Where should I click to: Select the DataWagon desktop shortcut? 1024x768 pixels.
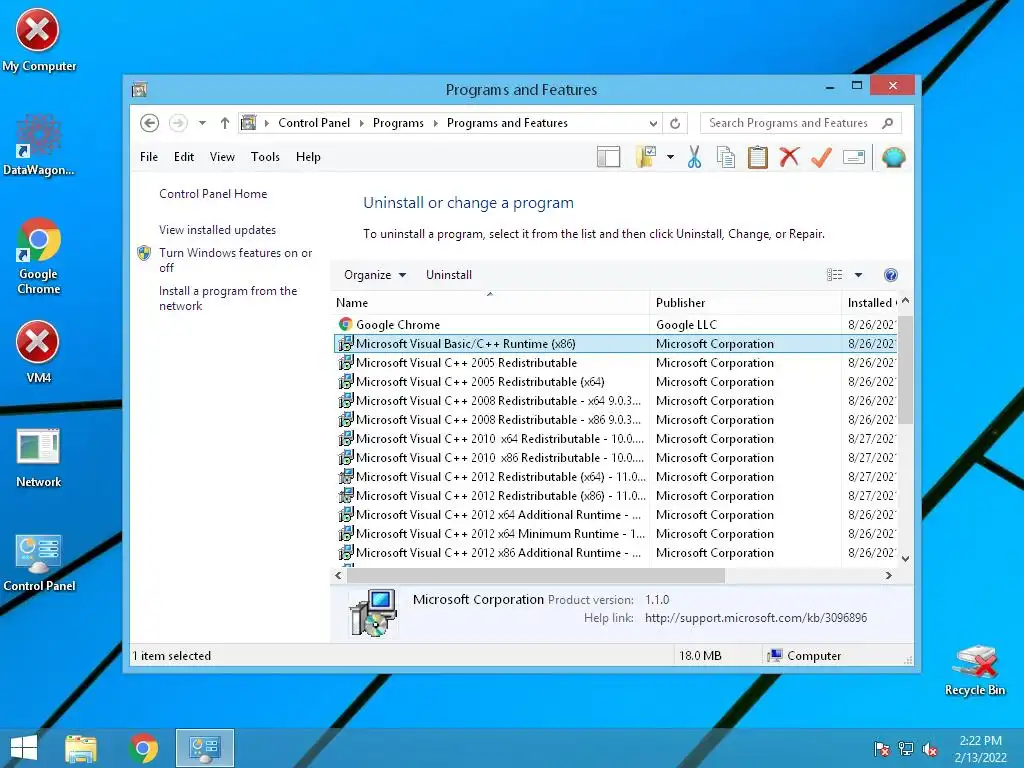[x=39, y=145]
